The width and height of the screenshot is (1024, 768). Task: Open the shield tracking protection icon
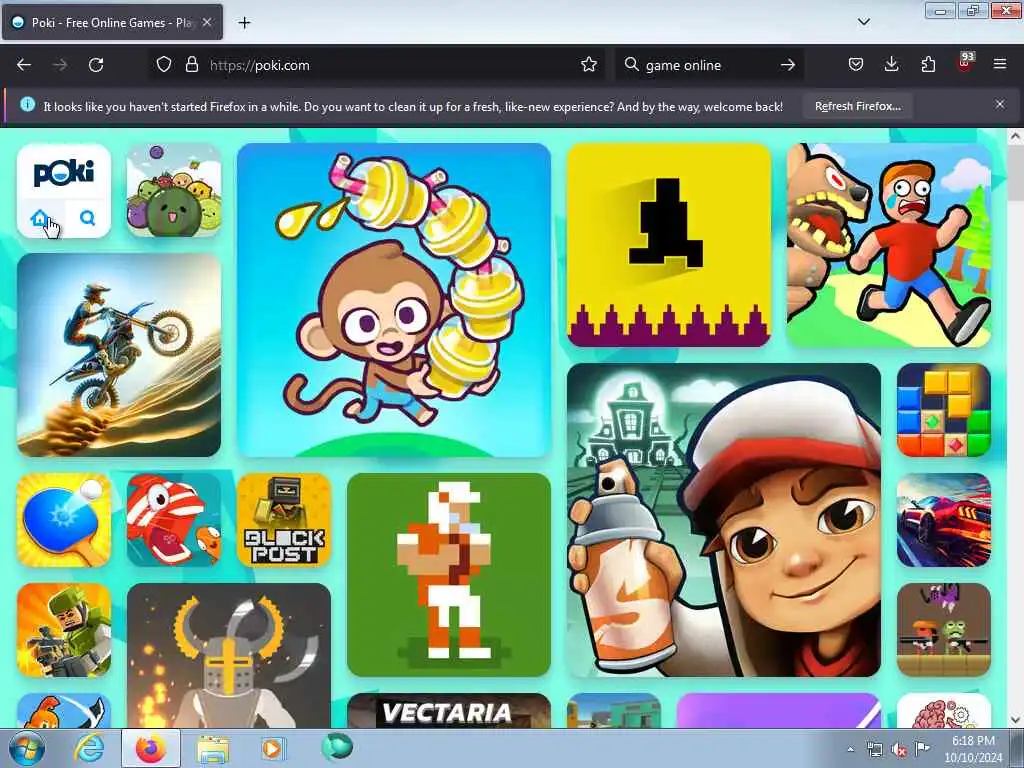pyautogui.click(x=164, y=65)
